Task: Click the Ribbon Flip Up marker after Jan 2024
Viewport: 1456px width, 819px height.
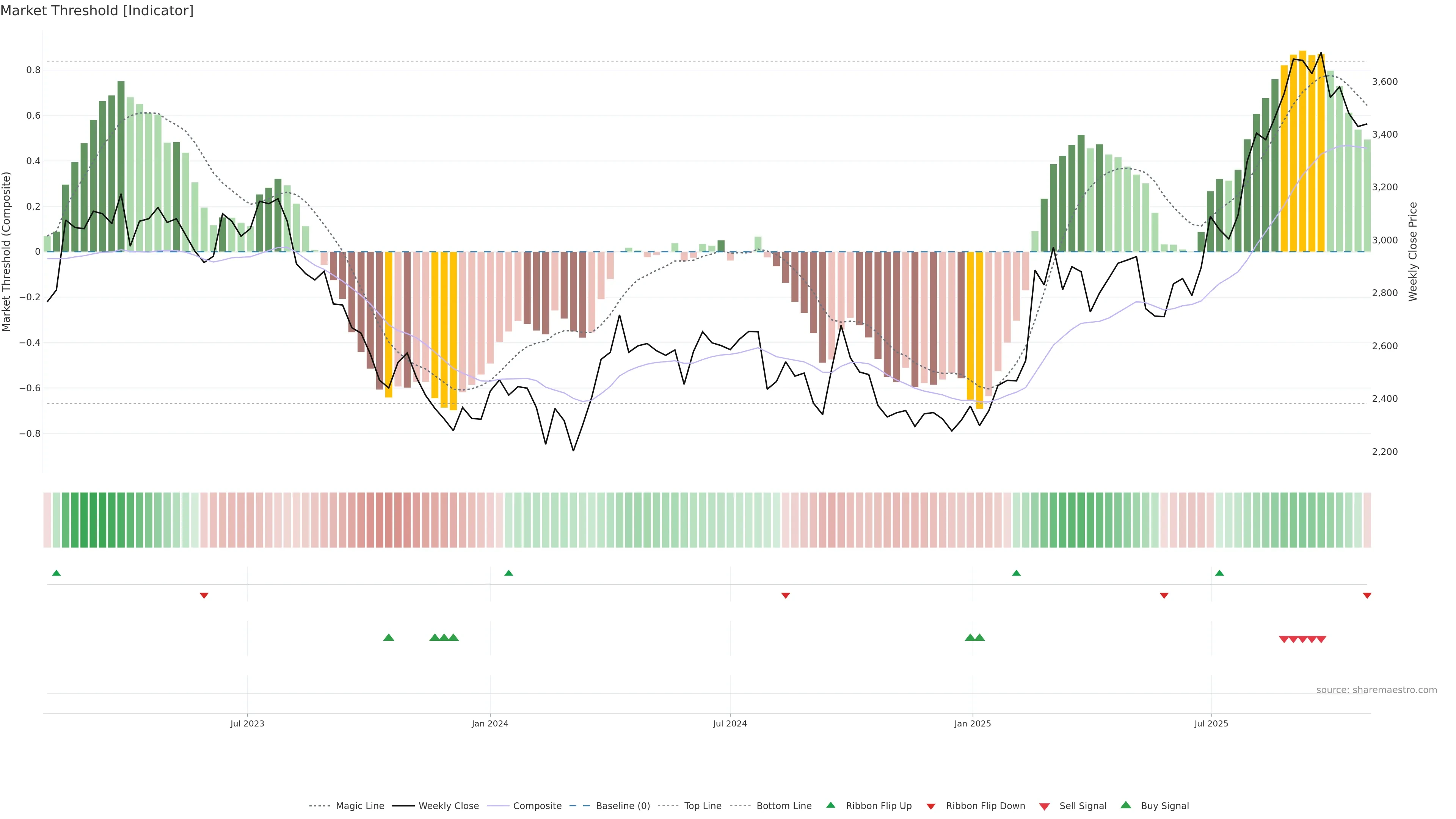Action: tap(509, 573)
